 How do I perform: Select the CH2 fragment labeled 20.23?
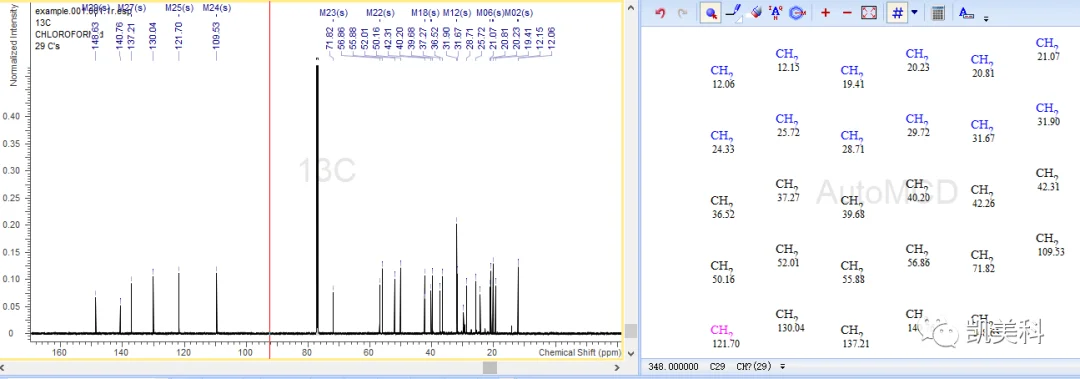coord(917,60)
